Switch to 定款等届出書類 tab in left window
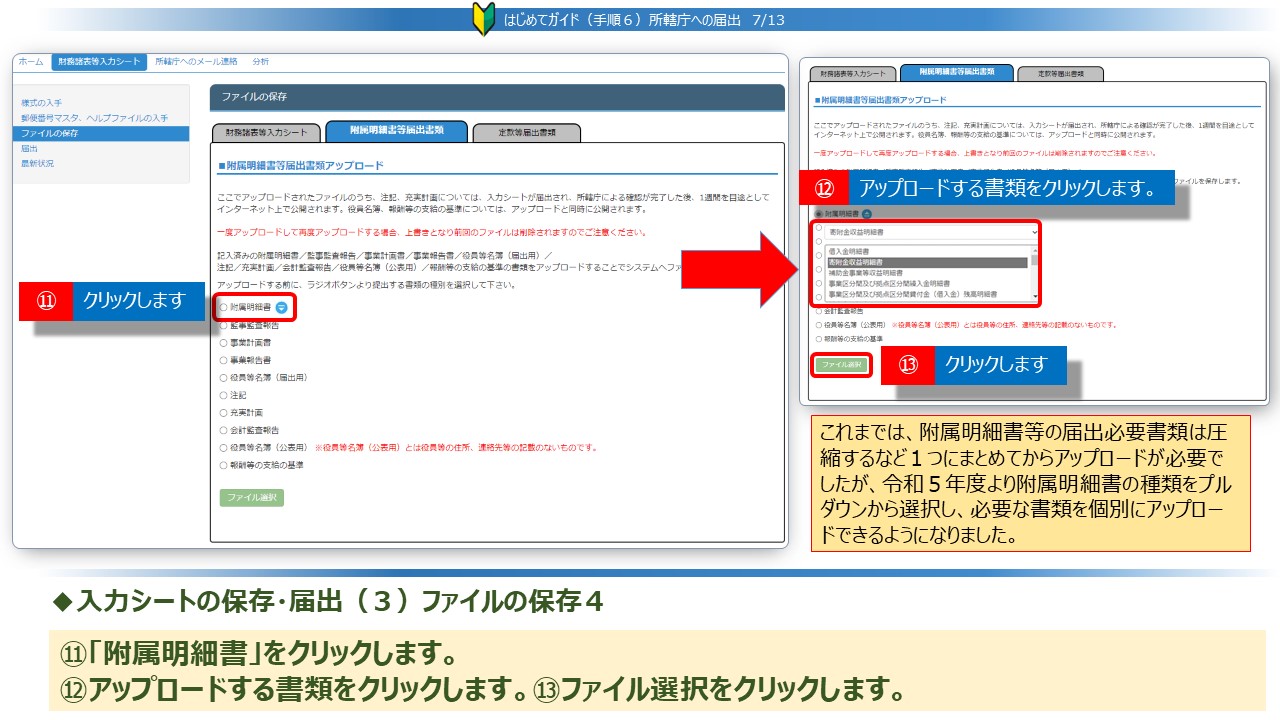Viewport: 1280px width, 720px height. click(x=527, y=132)
